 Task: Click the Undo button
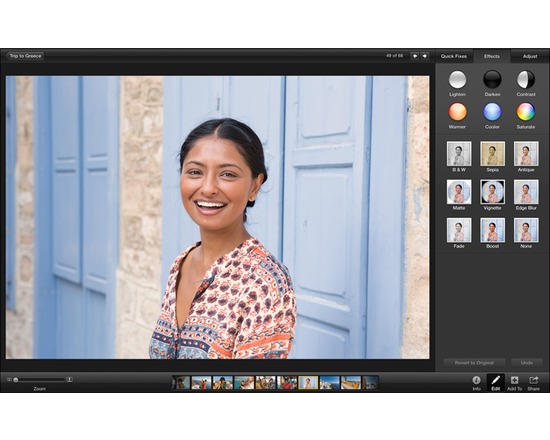526,363
